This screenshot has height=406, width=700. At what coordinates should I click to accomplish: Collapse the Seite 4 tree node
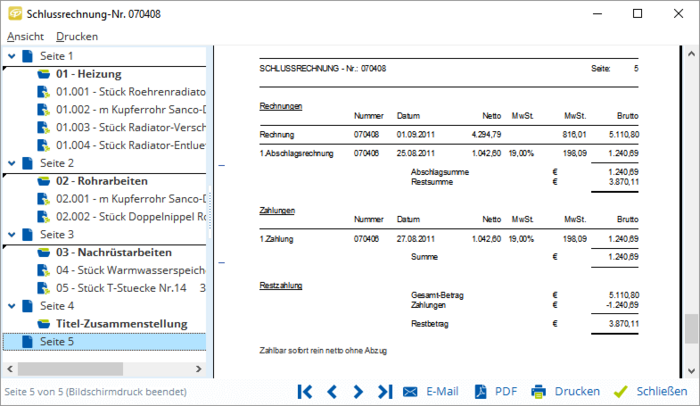tap(10, 305)
